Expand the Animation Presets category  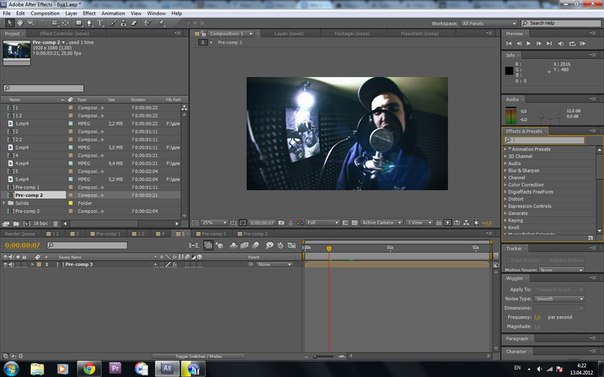point(506,149)
